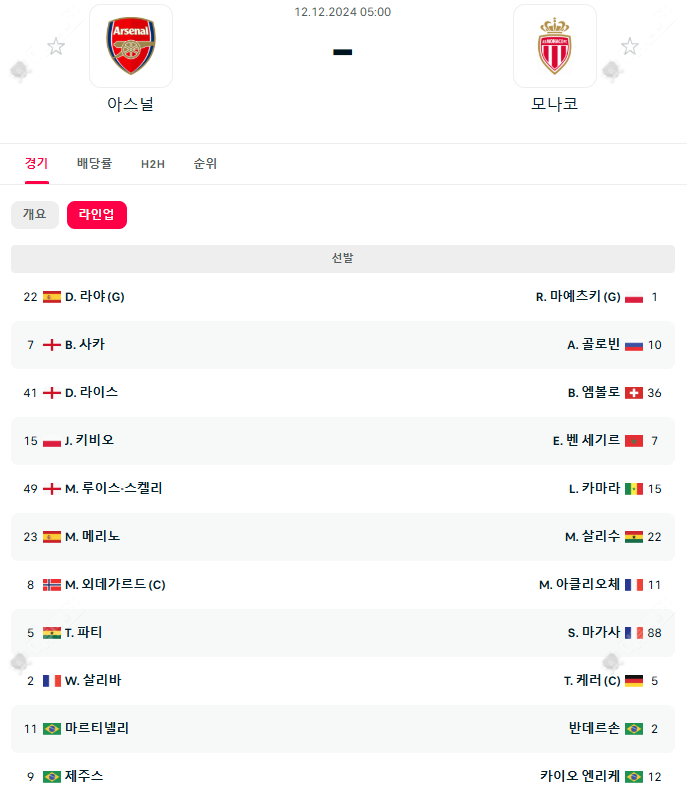This screenshot has height=794, width=687.
Task: Toggle favorite star for Monaco
Action: click(x=629, y=46)
